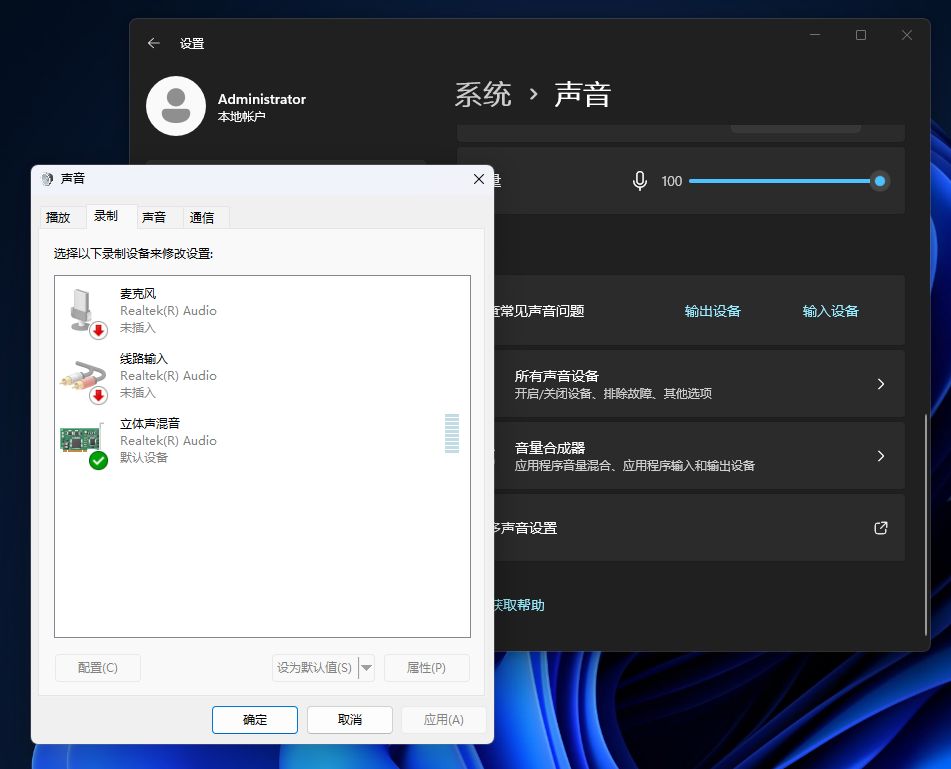Expand 所有声音设备 chevron in Settings
This screenshot has width=951, height=769.
click(881, 384)
